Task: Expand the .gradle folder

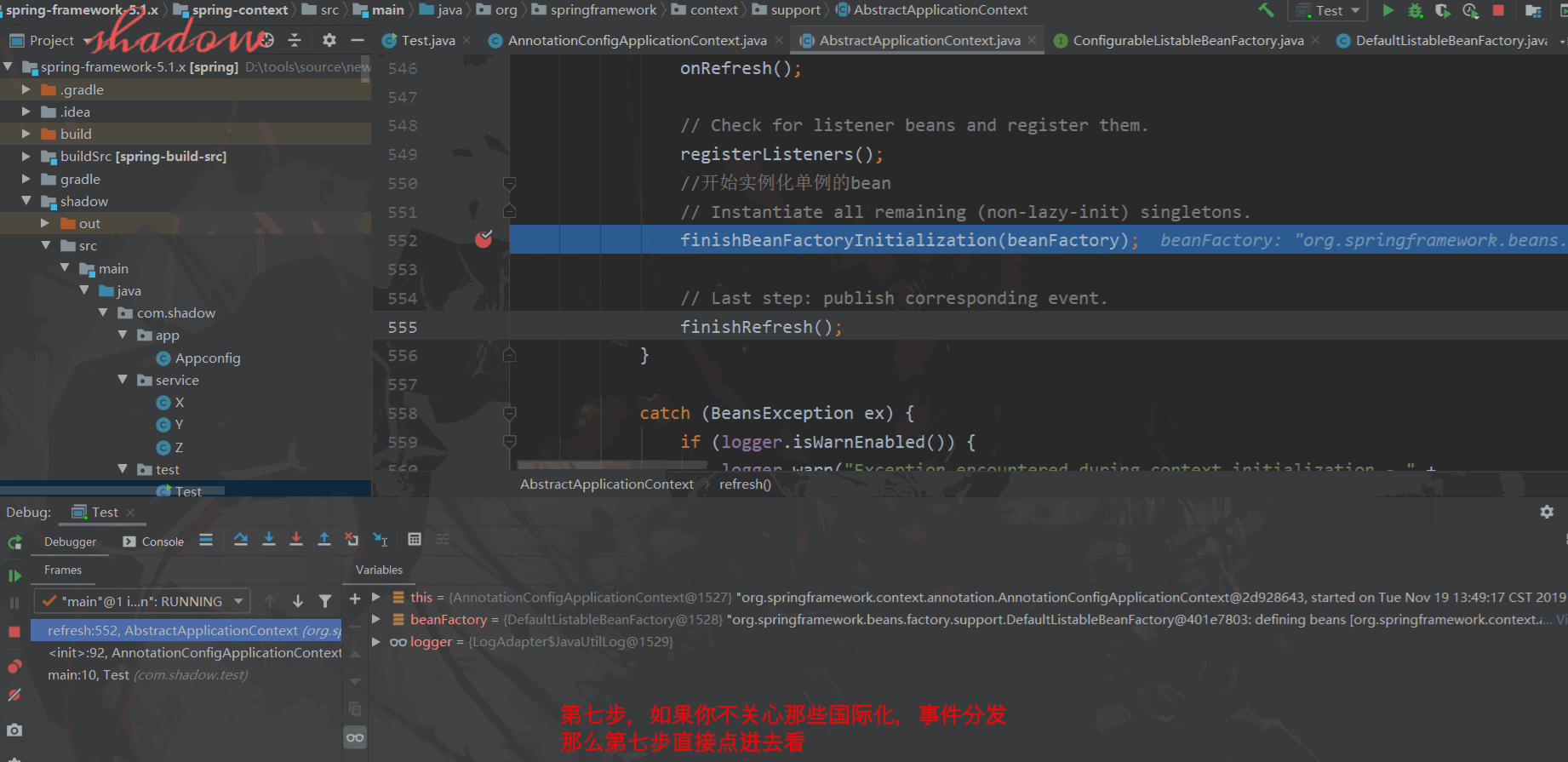Action: (x=26, y=89)
